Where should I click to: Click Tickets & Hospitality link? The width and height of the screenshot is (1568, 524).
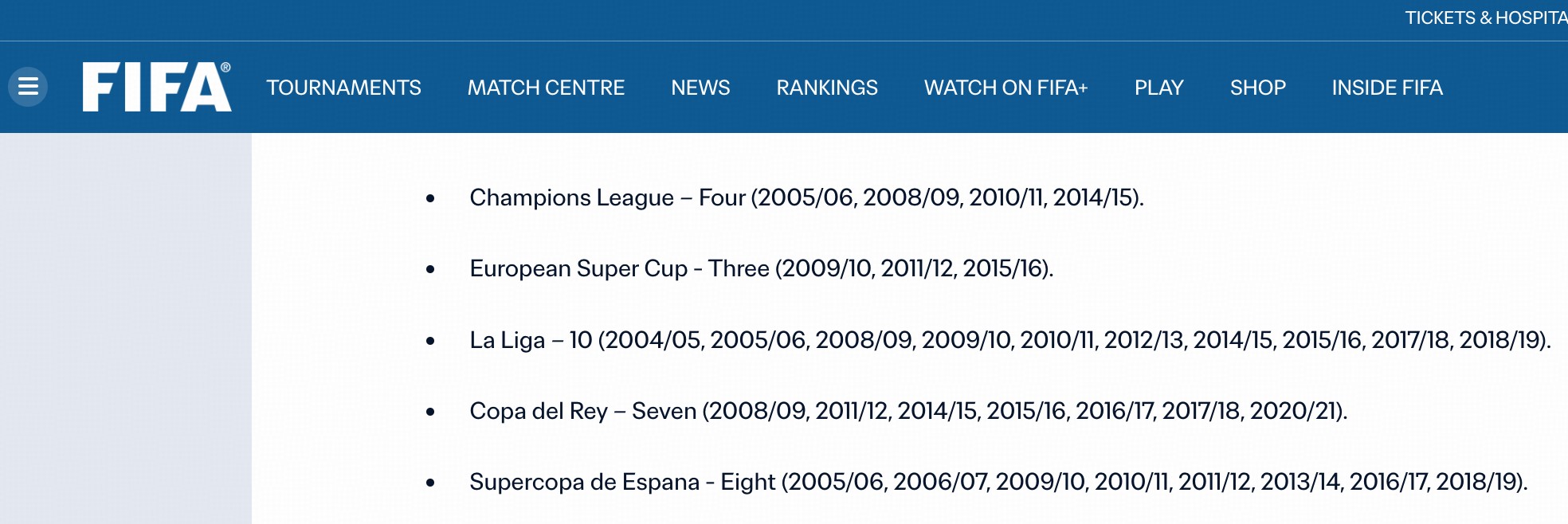point(1485,18)
